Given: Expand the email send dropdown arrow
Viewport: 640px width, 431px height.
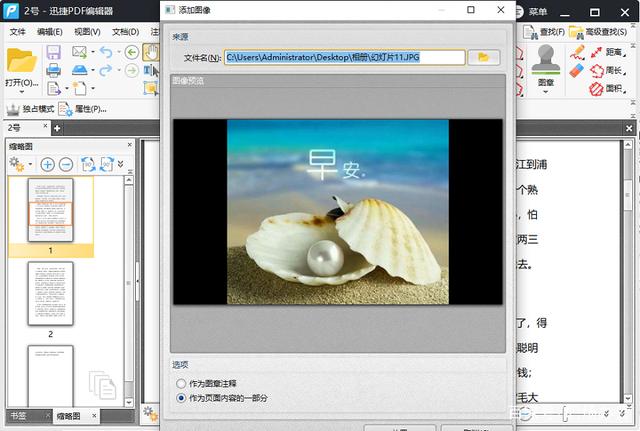Looking at the screenshot, I should [93, 52].
